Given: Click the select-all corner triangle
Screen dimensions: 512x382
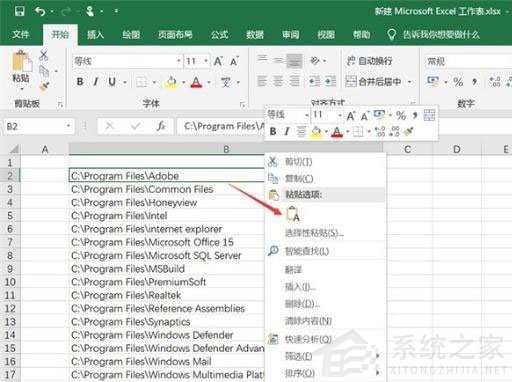Looking at the screenshot, I should pyautogui.click(x=14, y=149).
